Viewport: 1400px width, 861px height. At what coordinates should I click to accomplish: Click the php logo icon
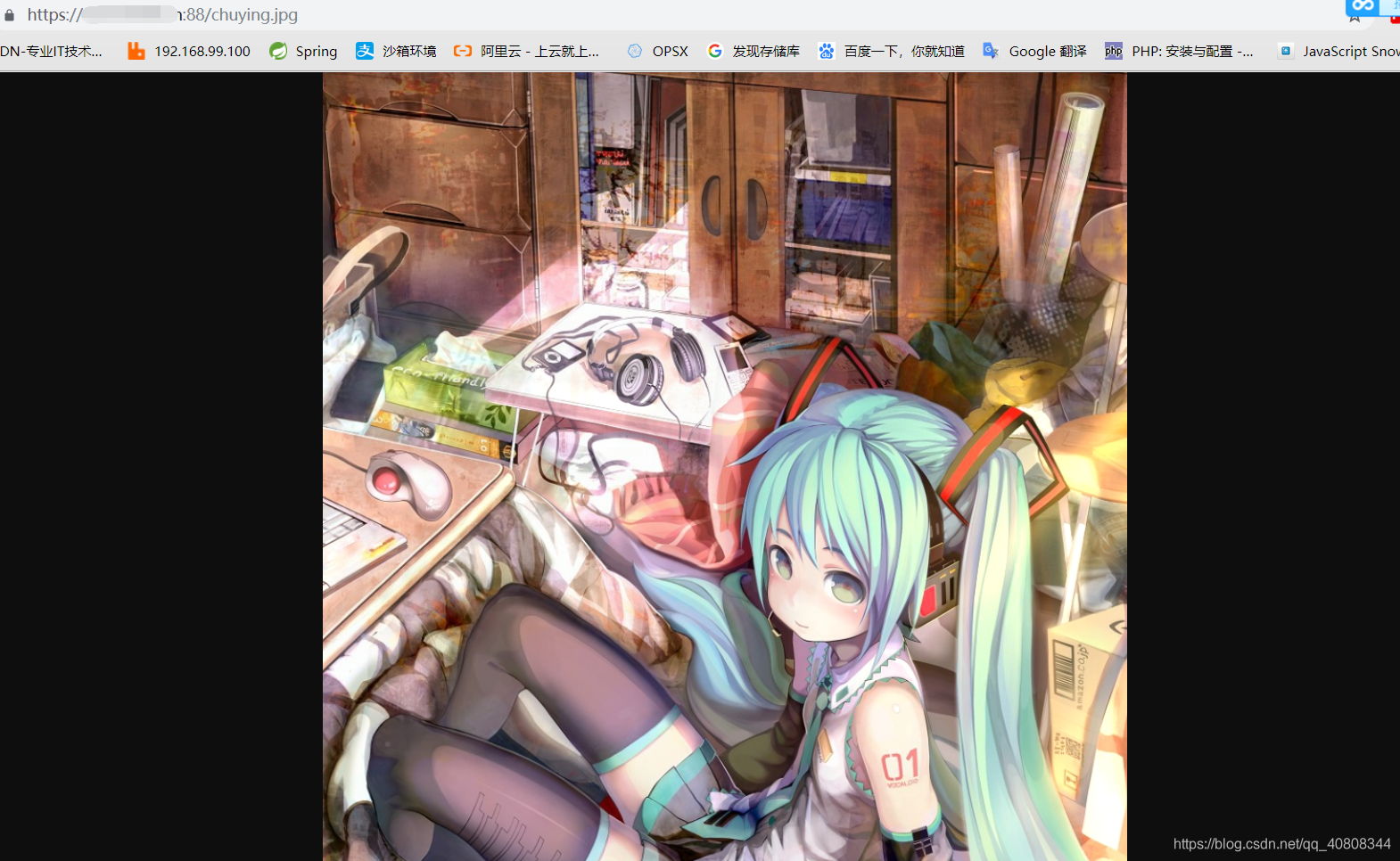tap(1114, 51)
